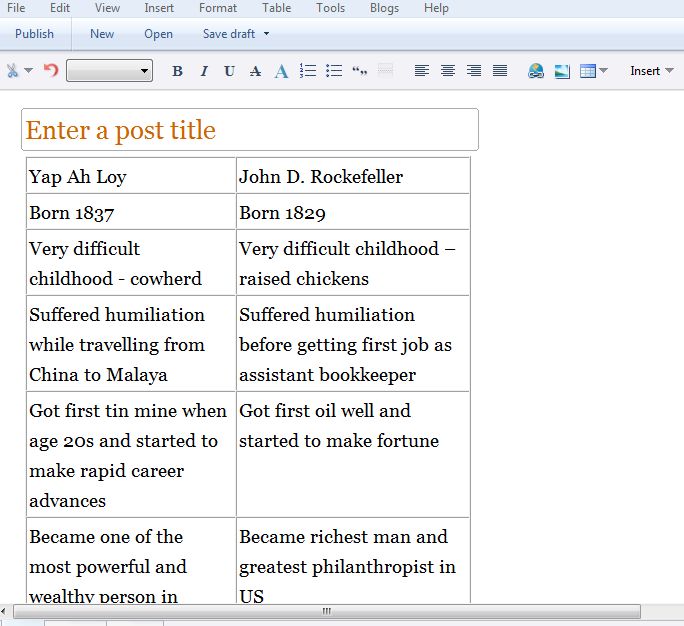Image resolution: width=684 pixels, height=626 pixels.
Task: Open the File menu
Action: pyautogui.click(x=16, y=8)
